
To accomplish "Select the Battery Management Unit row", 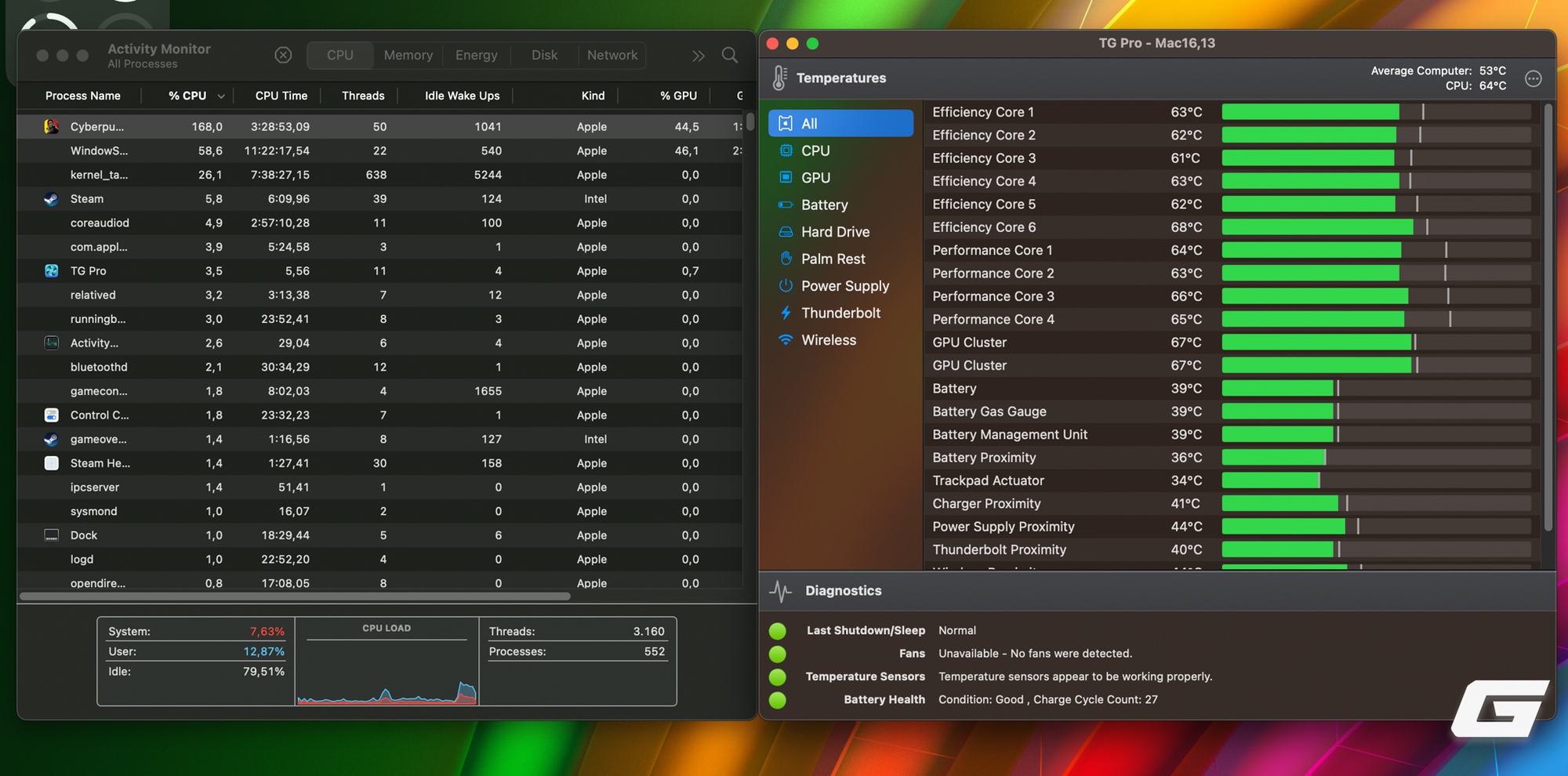I will (1231, 435).
